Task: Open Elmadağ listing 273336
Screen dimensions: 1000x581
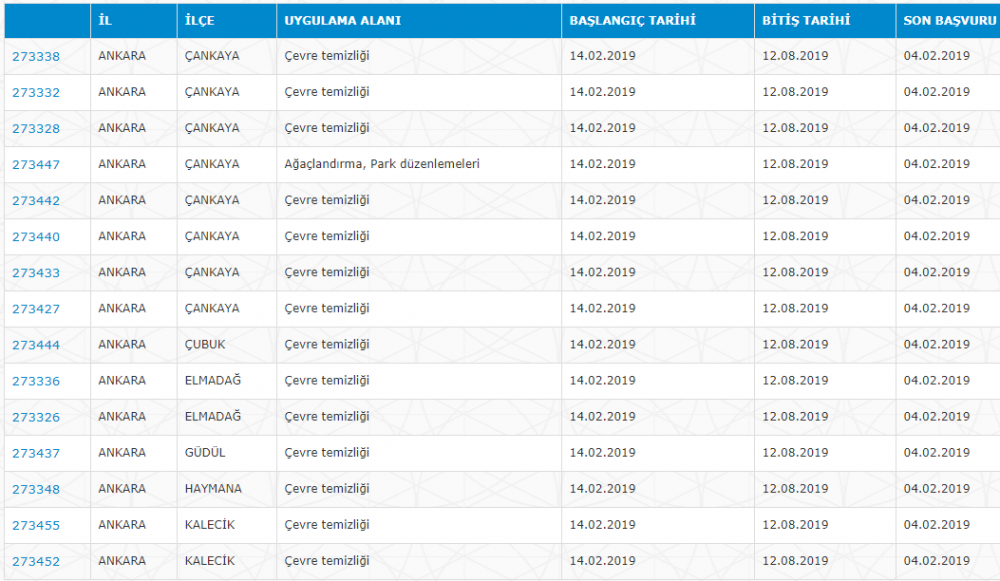Action: click(36, 381)
